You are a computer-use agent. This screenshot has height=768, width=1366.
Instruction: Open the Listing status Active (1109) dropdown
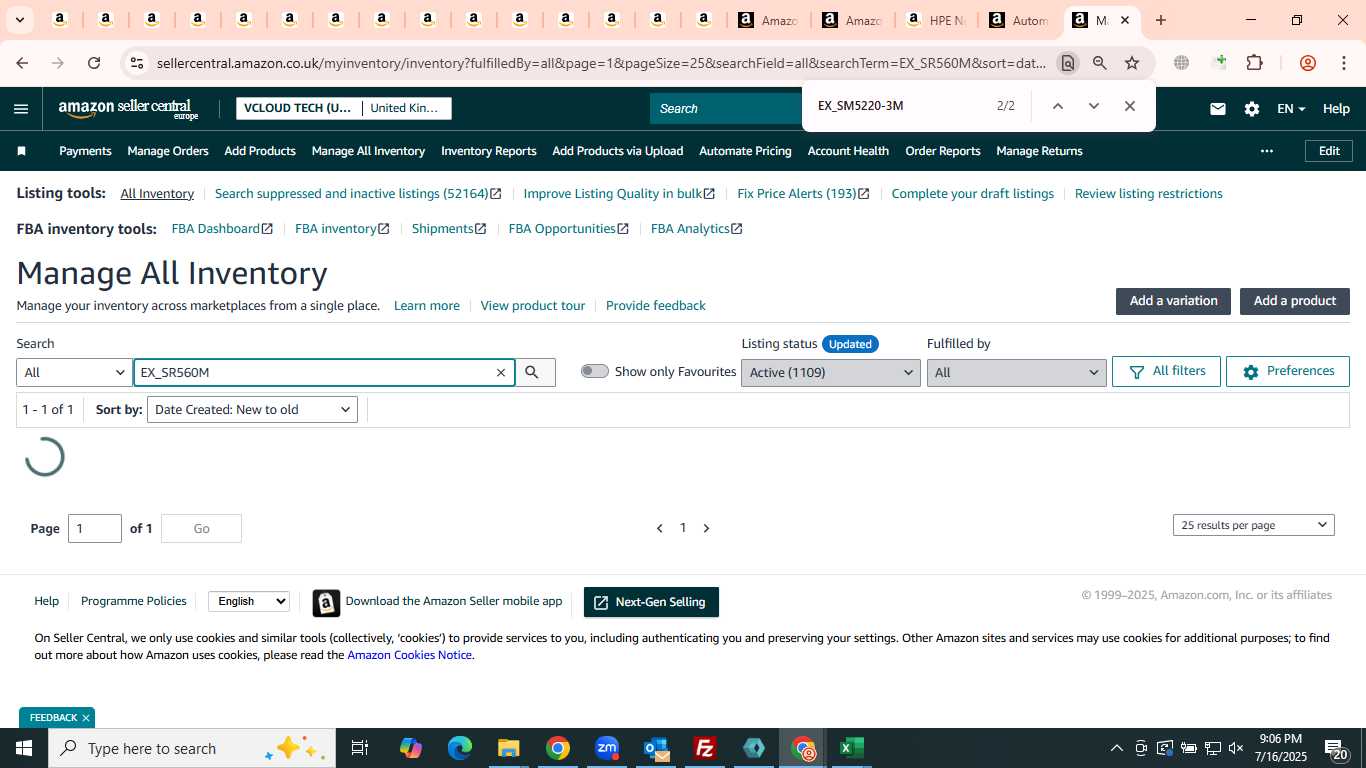click(x=830, y=372)
